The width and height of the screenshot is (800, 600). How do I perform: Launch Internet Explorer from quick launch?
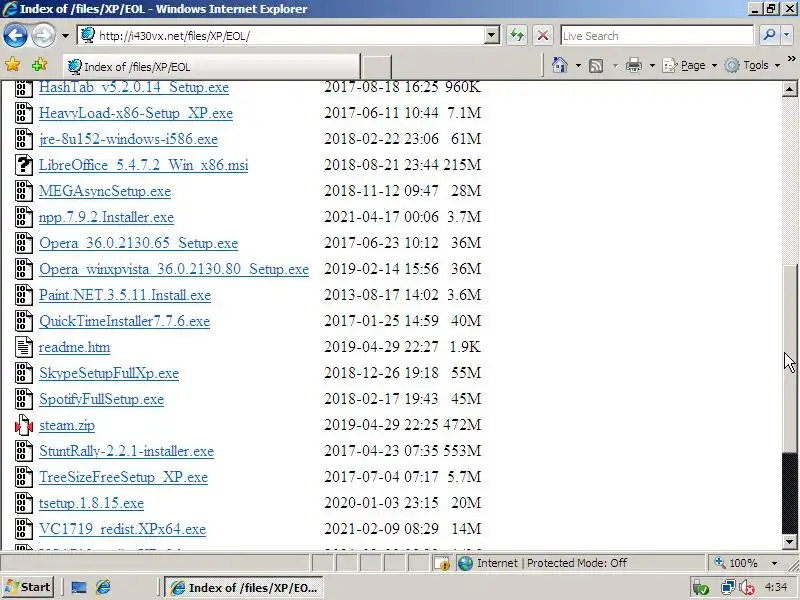(x=104, y=587)
